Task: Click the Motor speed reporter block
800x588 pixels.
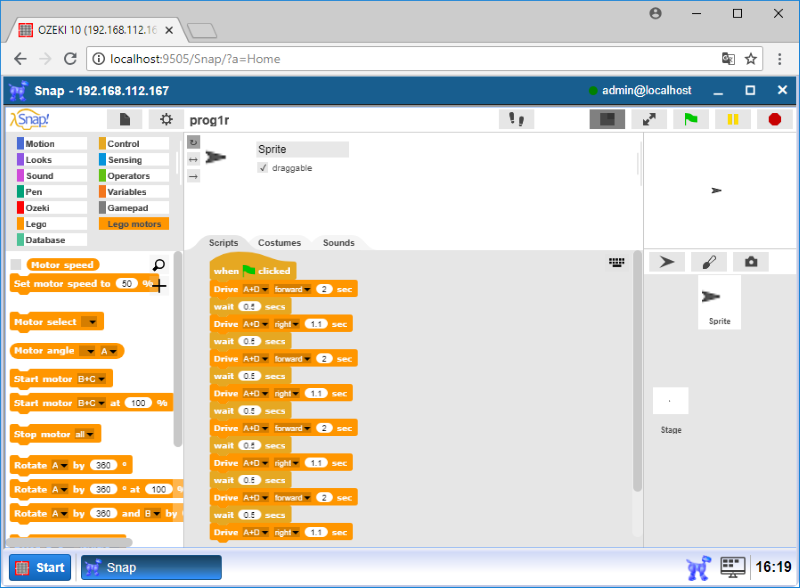Action: [x=62, y=264]
